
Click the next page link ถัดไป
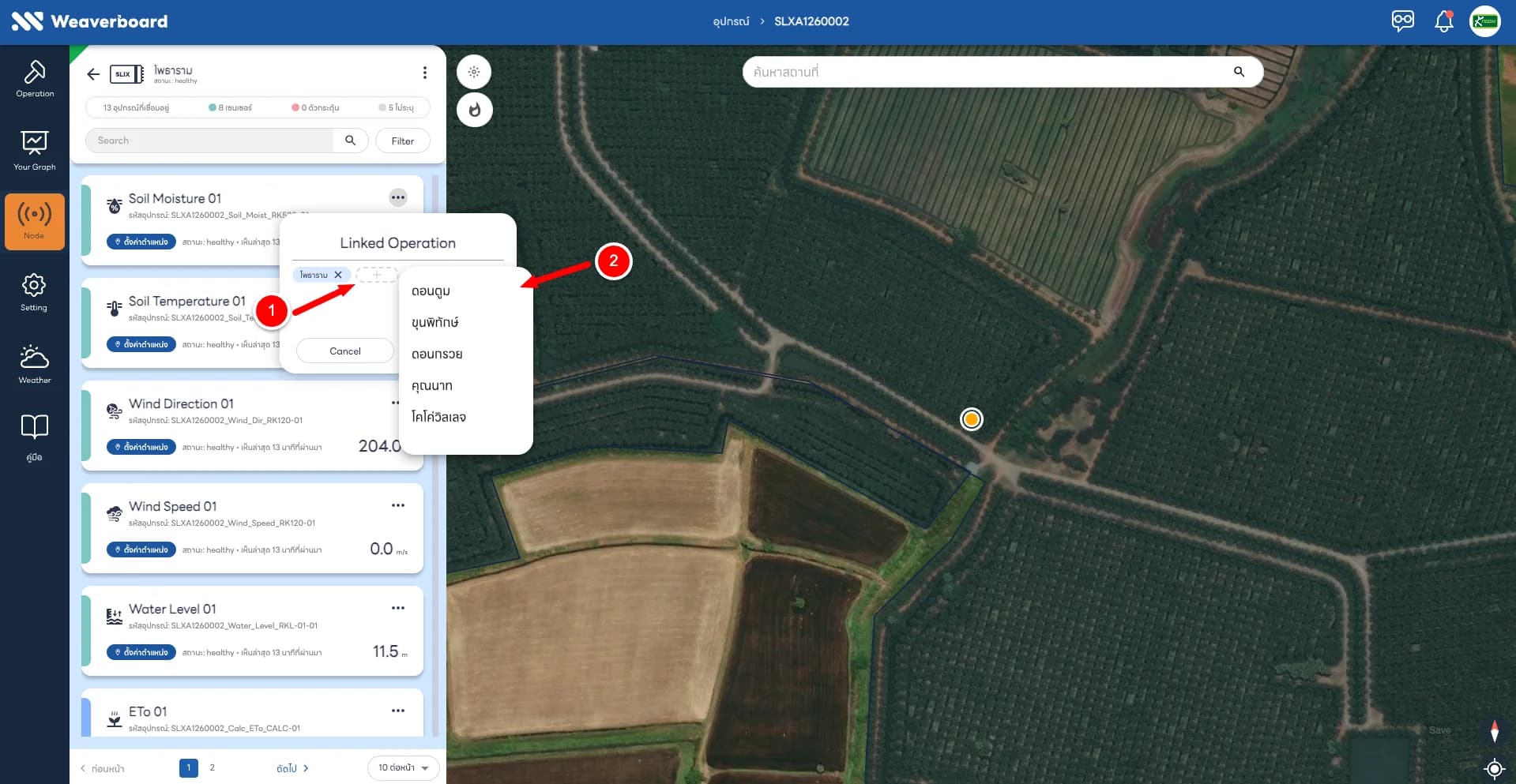coord(292,768)
